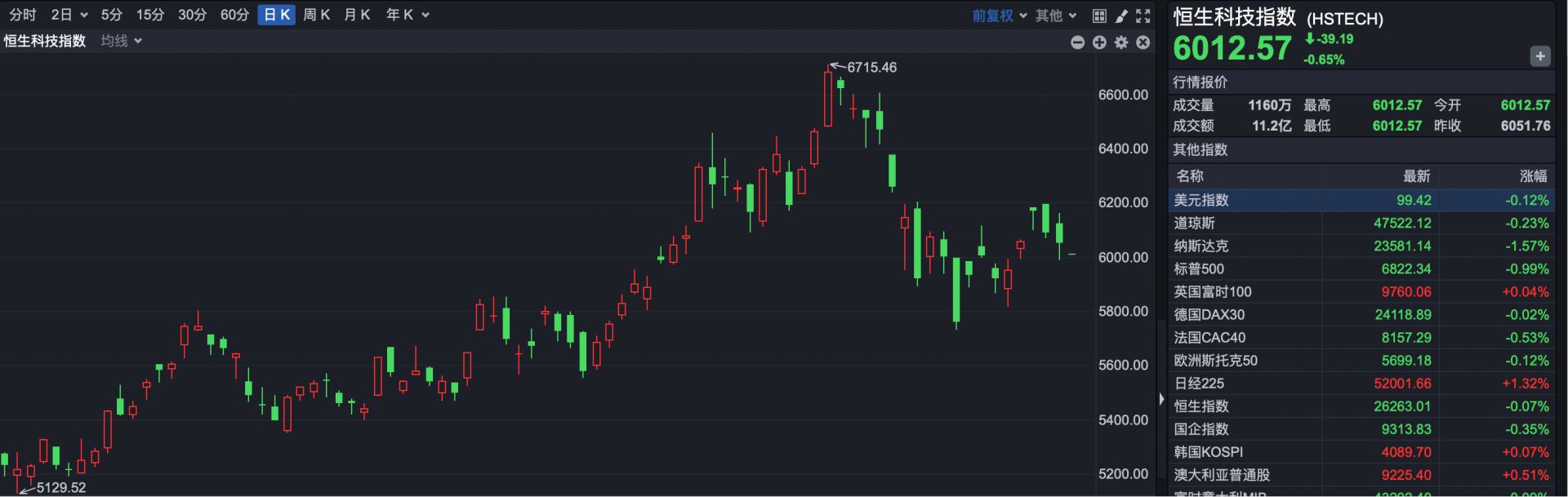Collapse the right panel with arrow handle
1568x497 pixels.
[1161, 399]
